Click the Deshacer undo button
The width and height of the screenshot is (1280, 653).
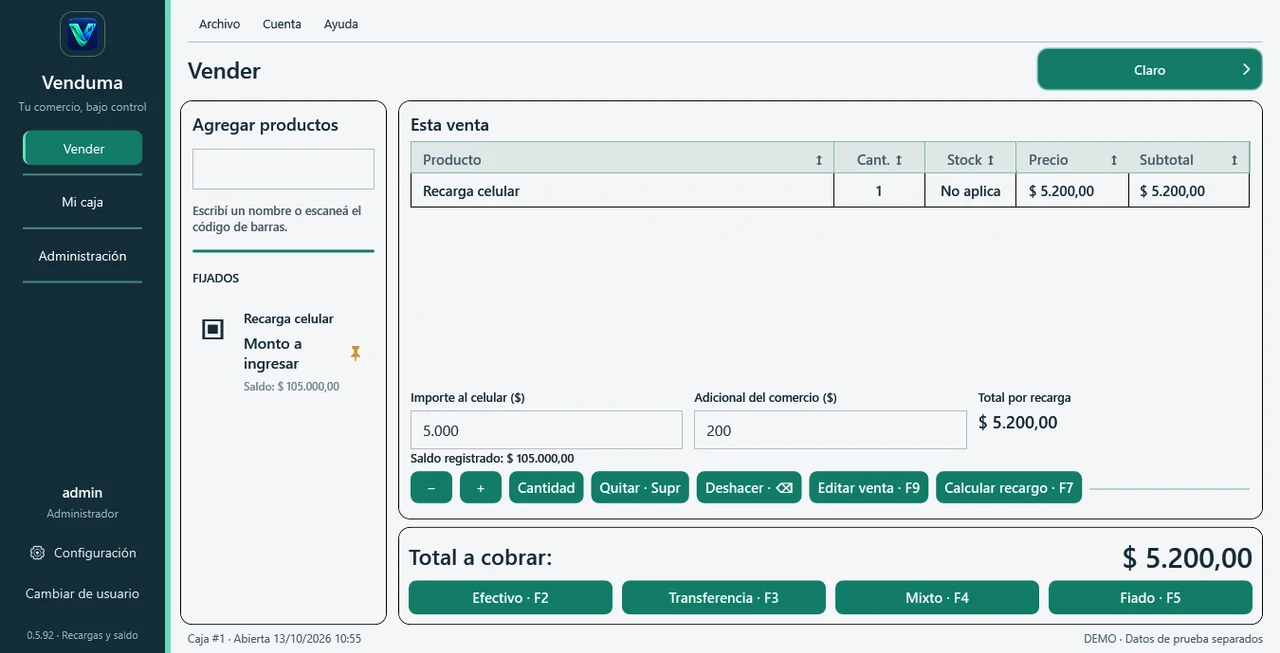tap(749, 488)
